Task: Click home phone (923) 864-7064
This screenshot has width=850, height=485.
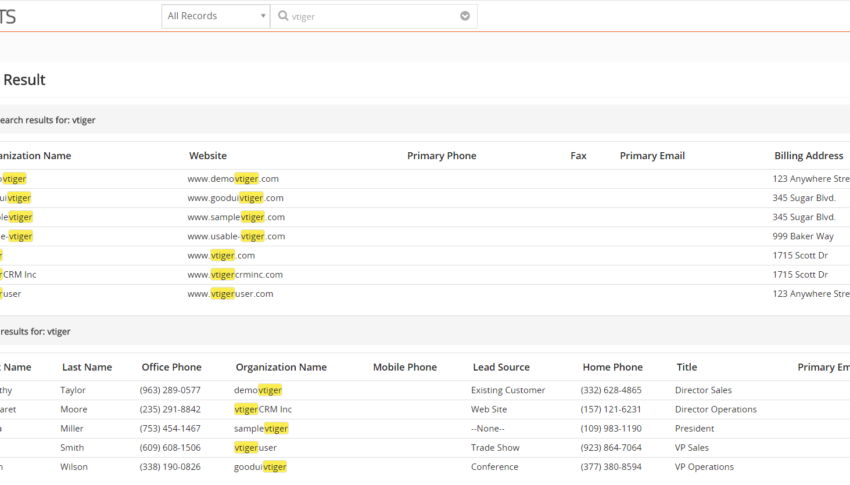Action: coord(611,448)
